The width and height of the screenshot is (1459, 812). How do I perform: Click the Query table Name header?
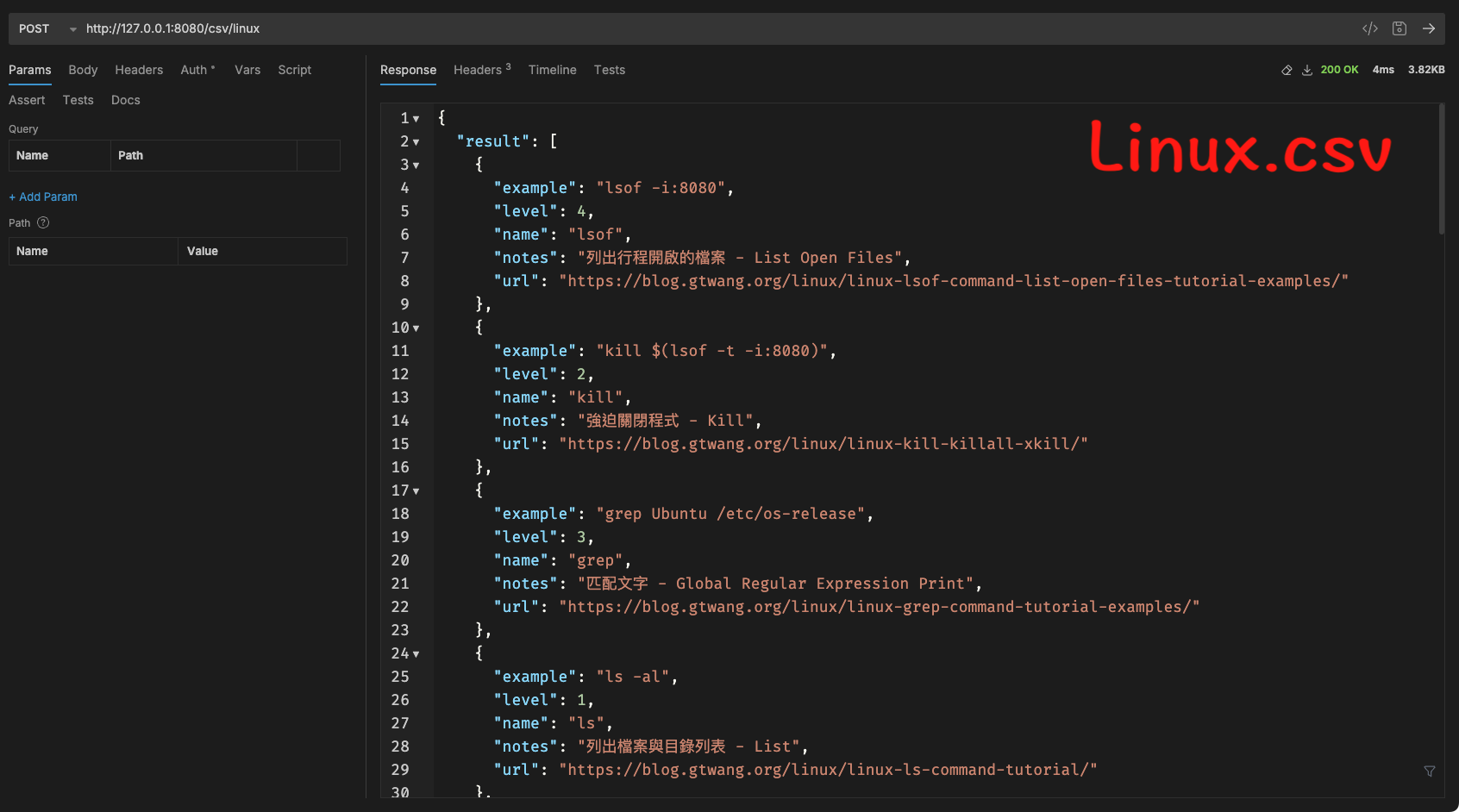[x=59, y=155]
